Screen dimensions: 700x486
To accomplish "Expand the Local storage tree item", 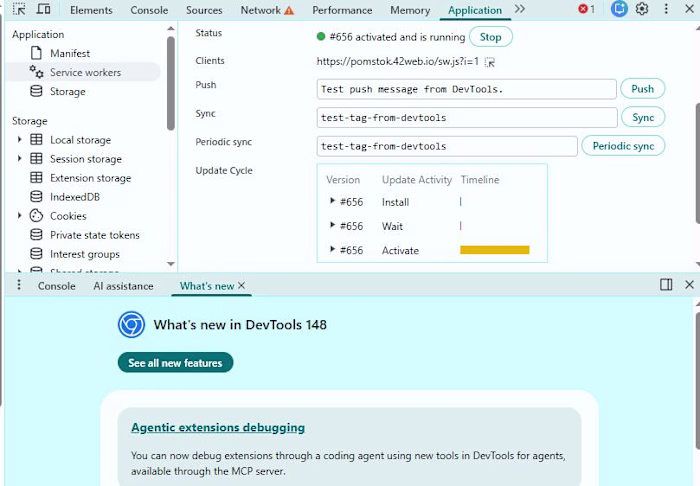I will pos(19,140).
